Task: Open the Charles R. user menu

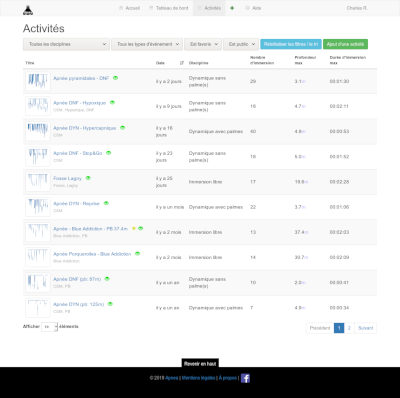Action: 357,8
